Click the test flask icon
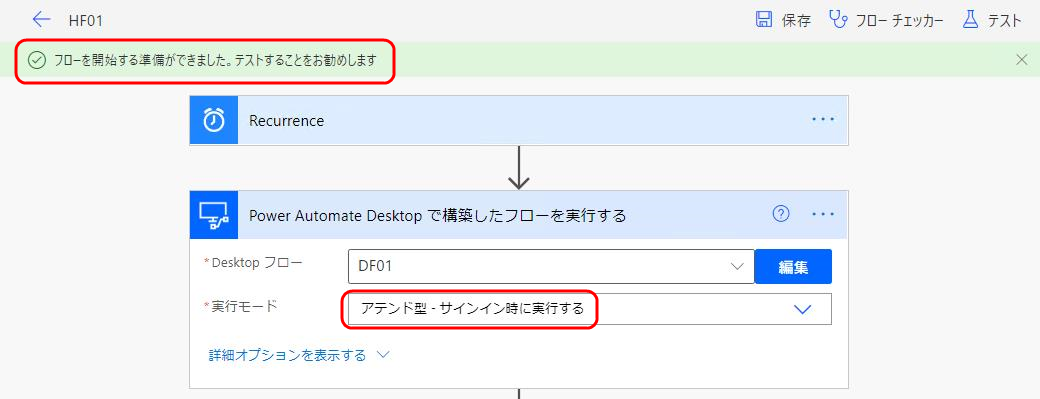Screen dimensions: 1040x399 [970, 20]
